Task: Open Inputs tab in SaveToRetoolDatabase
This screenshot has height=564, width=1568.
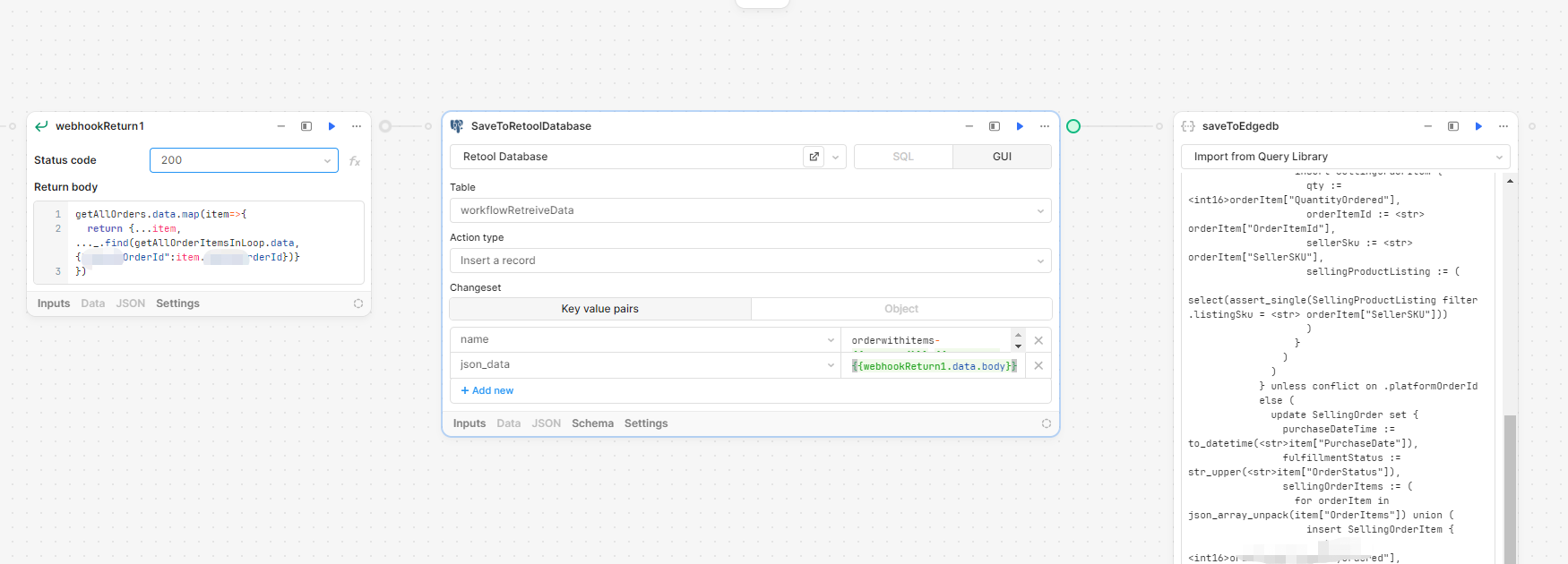Action: pos(470,423)
